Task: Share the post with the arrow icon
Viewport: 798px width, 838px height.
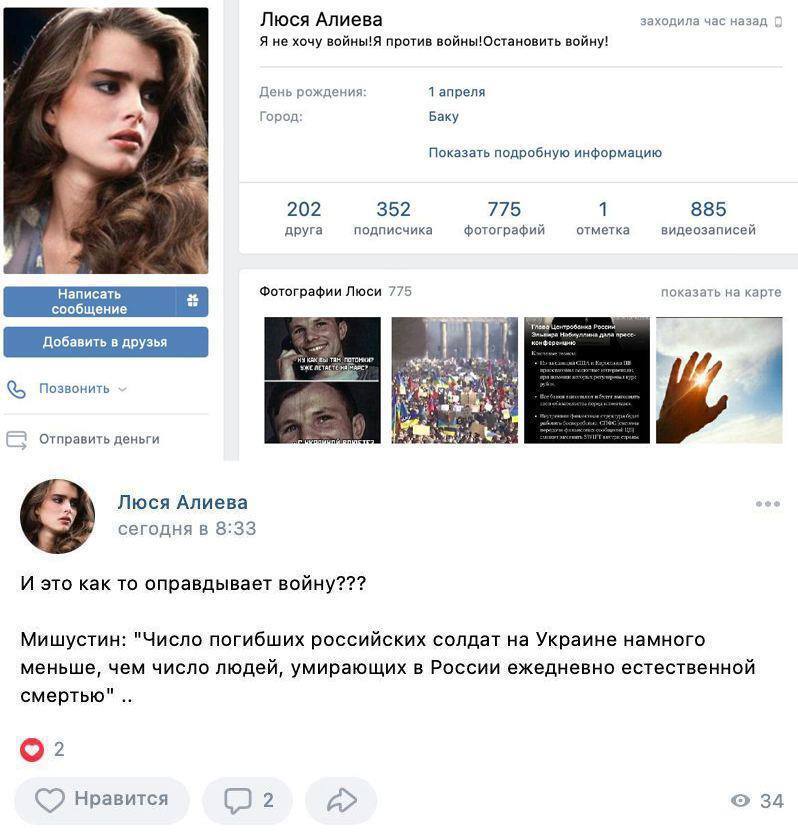Action: (x=342, y=800)
